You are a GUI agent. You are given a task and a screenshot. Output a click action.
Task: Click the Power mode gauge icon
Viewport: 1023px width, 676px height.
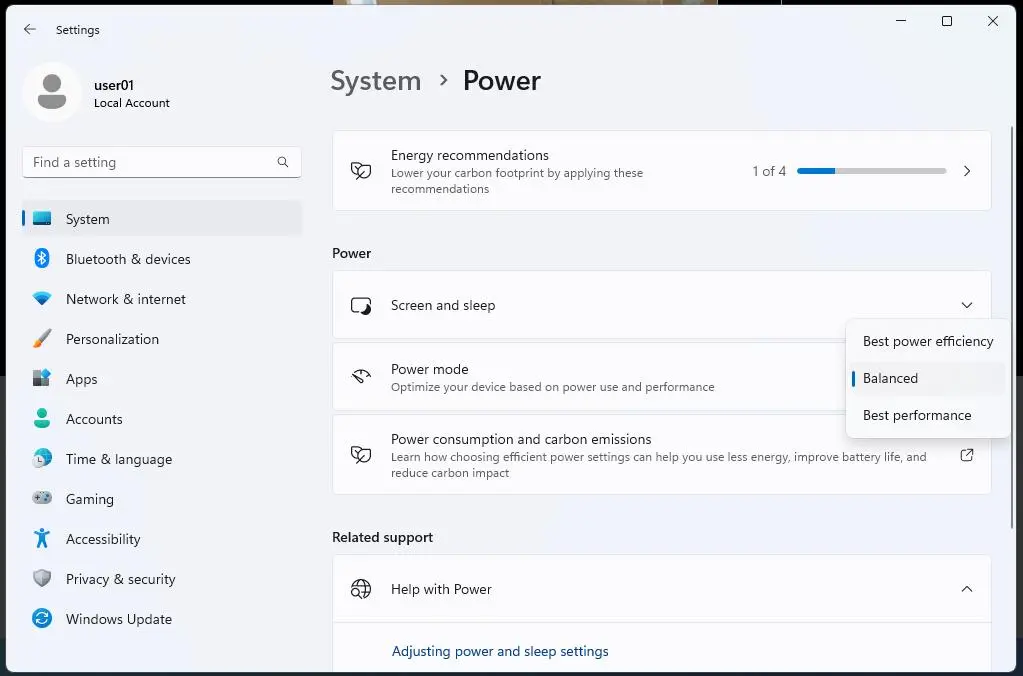tap(361, 376)
